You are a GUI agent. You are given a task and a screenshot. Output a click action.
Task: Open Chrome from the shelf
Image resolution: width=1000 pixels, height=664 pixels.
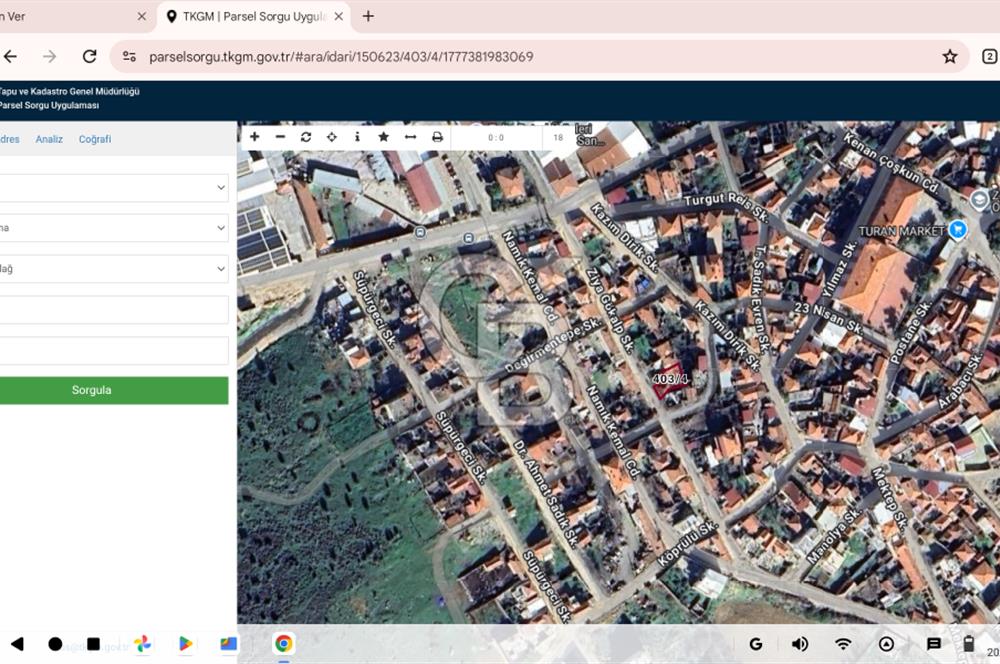[284, 644]
